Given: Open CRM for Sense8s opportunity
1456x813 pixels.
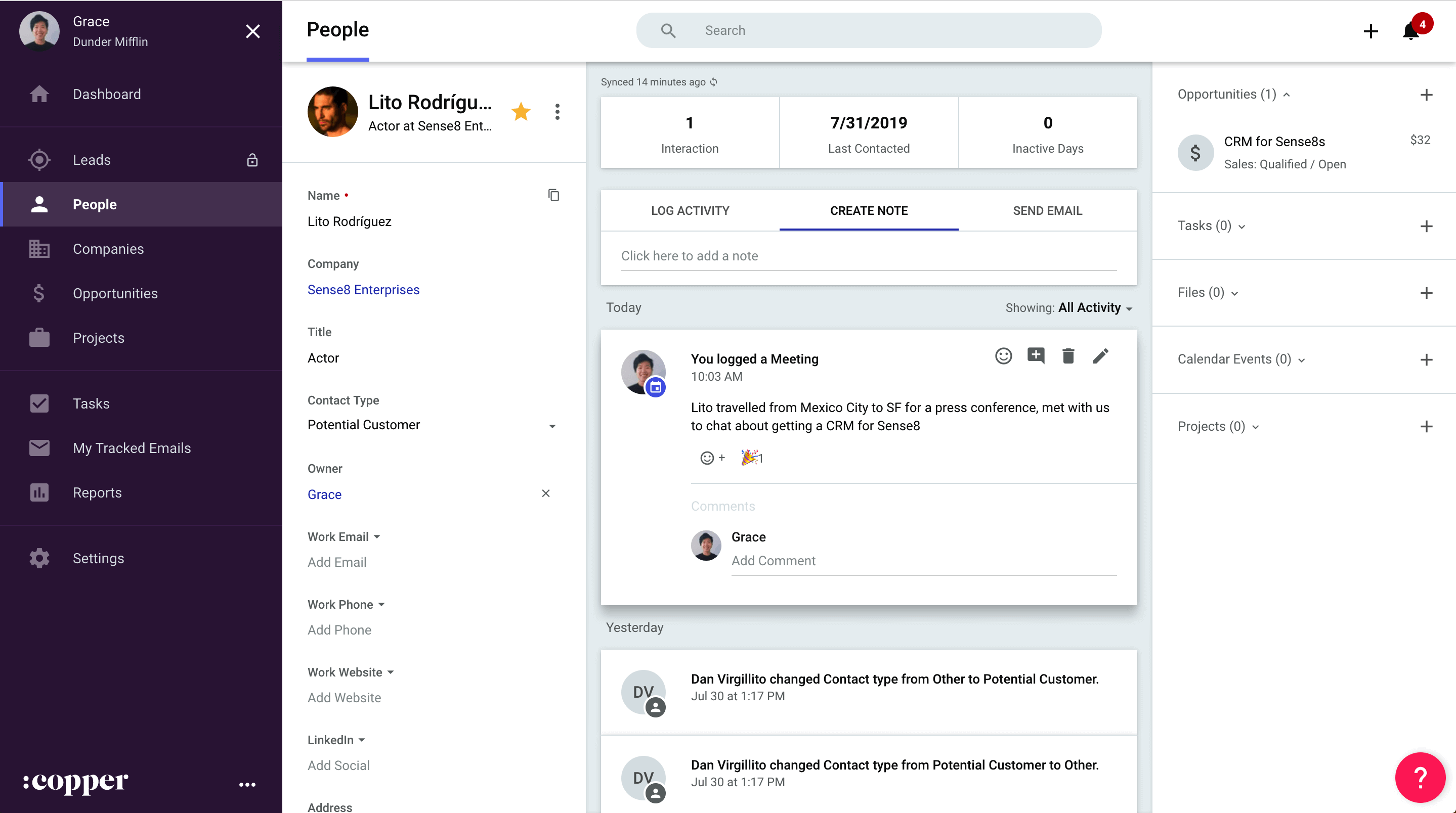Looking at the screenshot, I should (x=1274, y=141).
